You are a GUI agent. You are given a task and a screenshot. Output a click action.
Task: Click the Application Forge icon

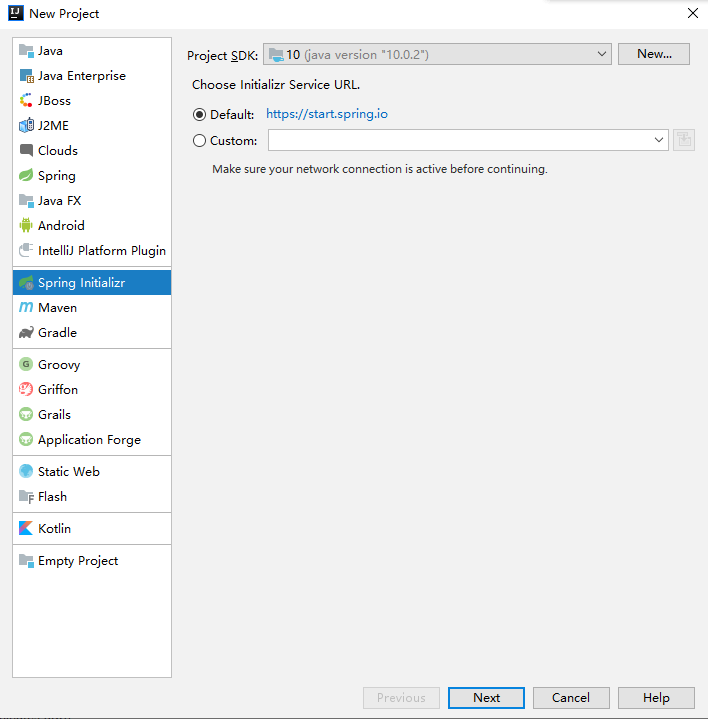click(x=26, y=439)
